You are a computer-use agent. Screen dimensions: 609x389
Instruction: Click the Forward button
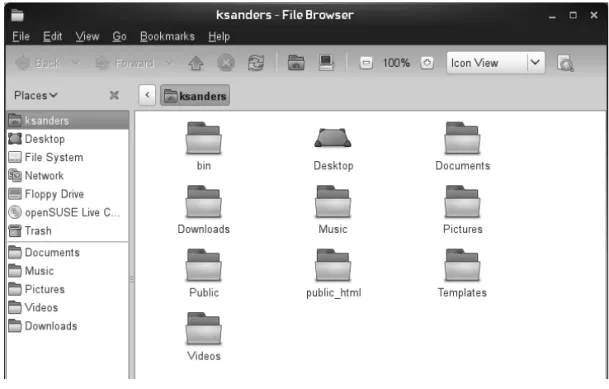coord(125,63)
